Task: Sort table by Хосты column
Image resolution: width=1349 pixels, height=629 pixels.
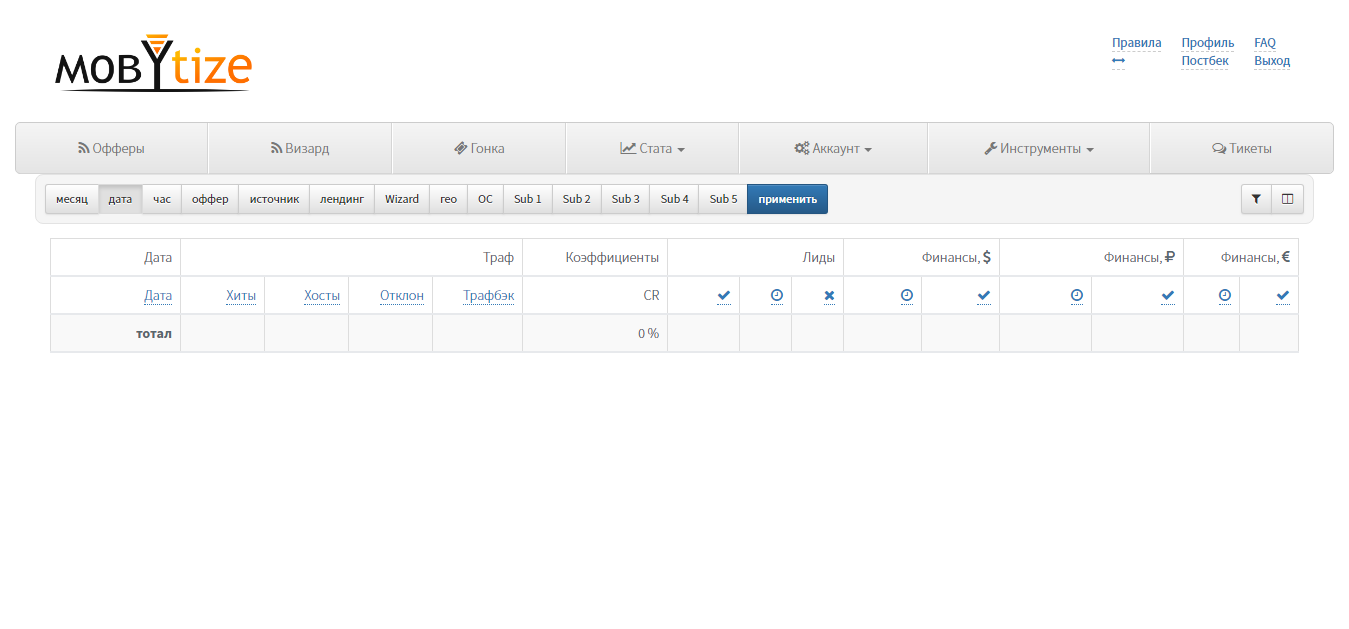Action: (x=322, y=295)
